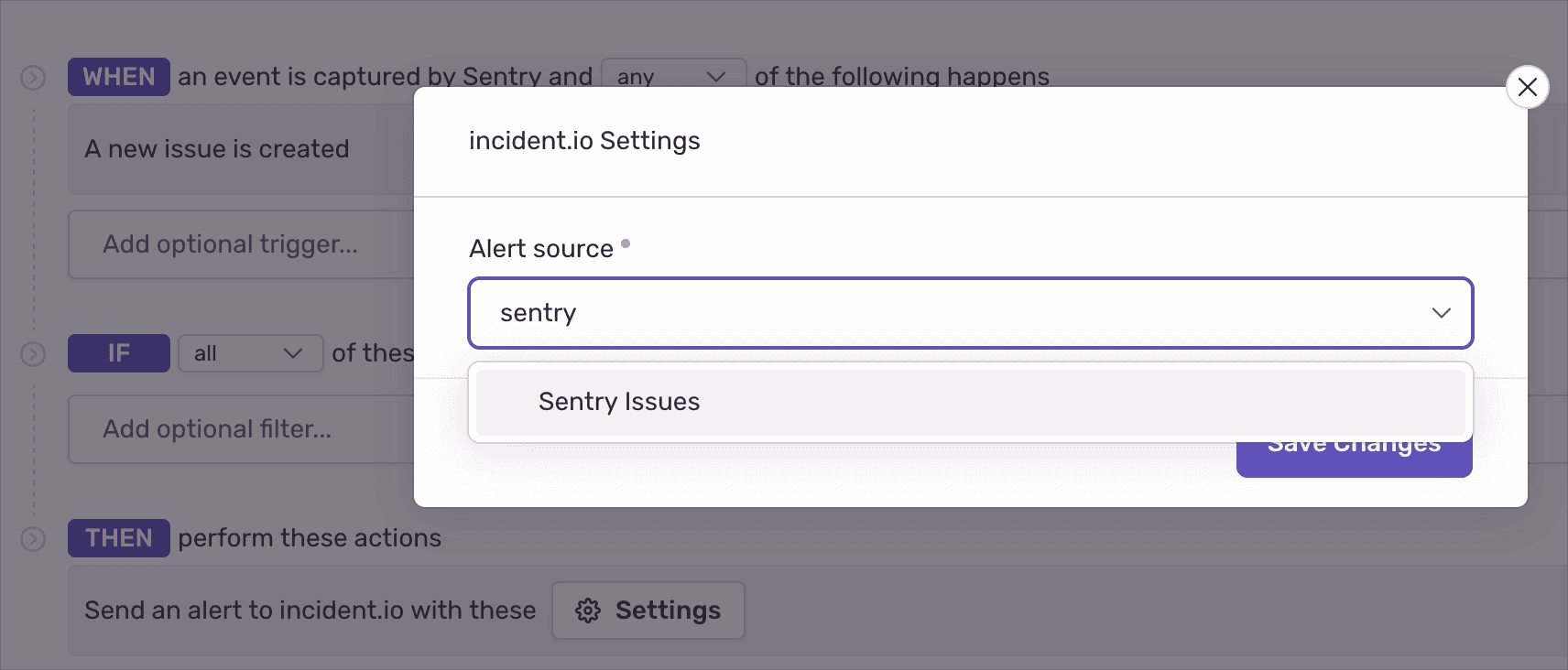Click the circular expander icon beside WHEN
Viewport: 1568px width, 670px height.
33,78
